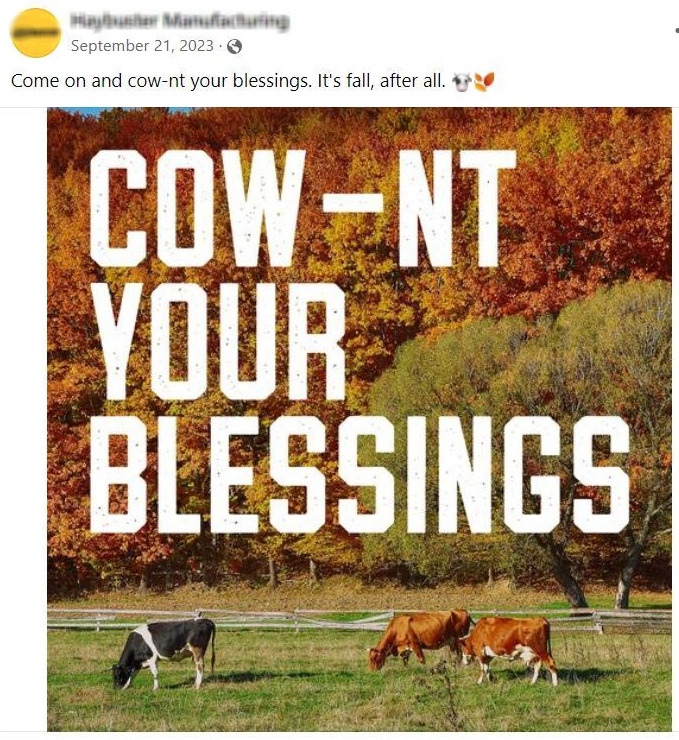Click the blue sky patch in the photo's corner
This screenshot has height=740, width=679.
(x=66, y=112)
